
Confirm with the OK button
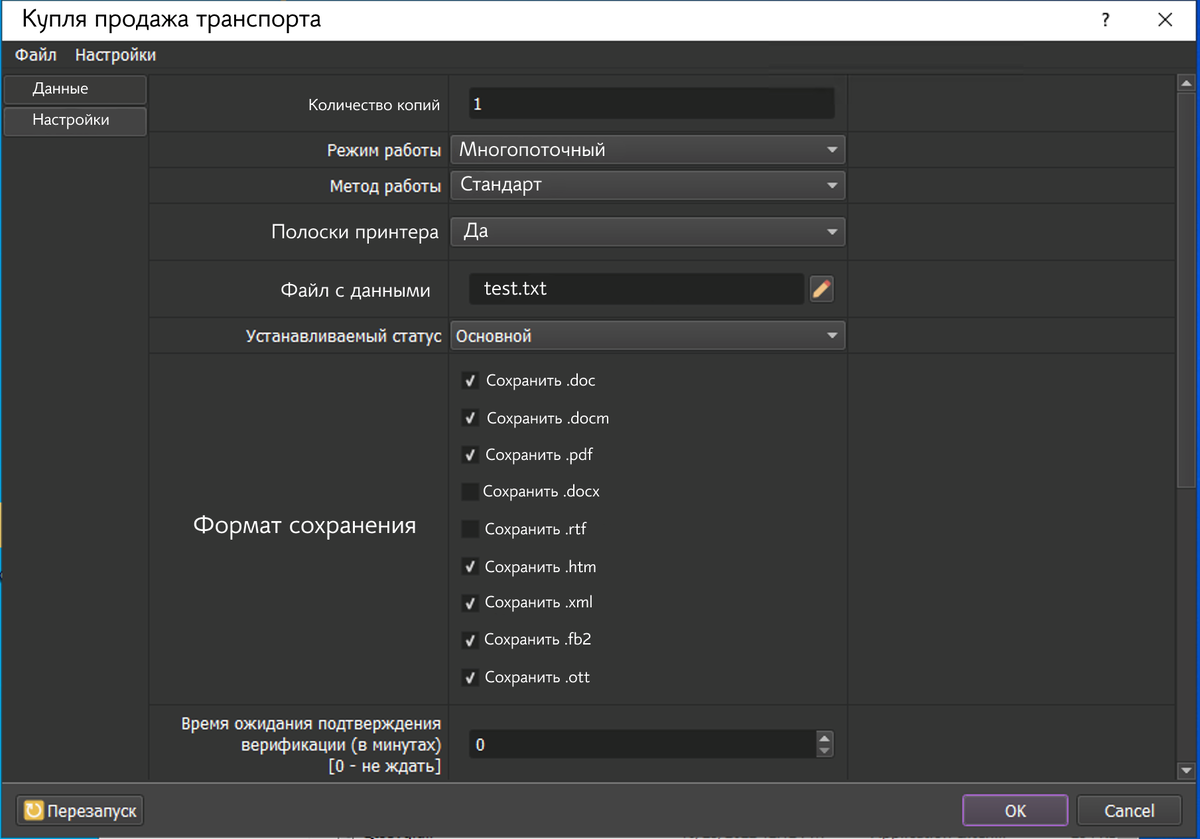1015,810
